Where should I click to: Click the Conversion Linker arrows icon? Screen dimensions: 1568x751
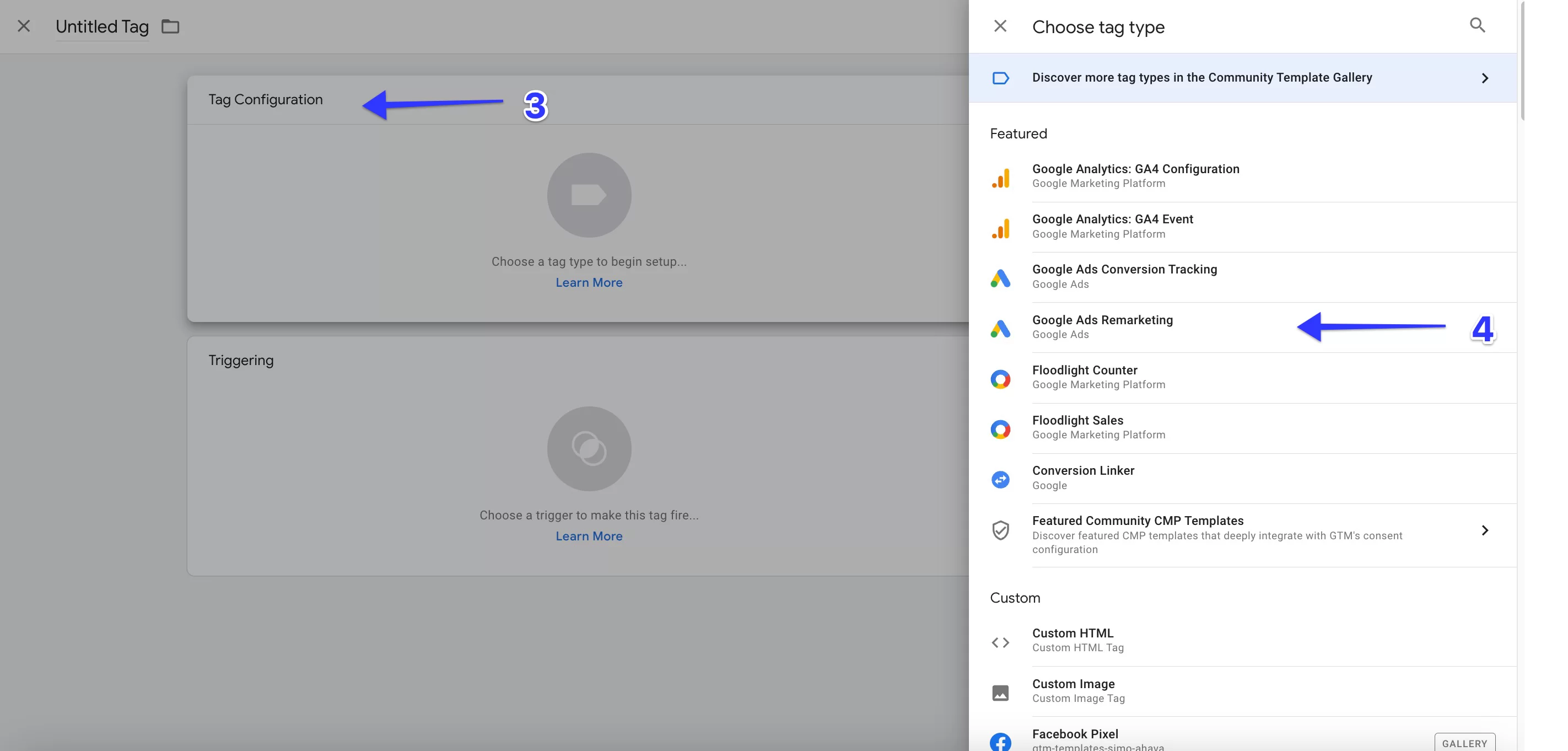click(1001, 480)
